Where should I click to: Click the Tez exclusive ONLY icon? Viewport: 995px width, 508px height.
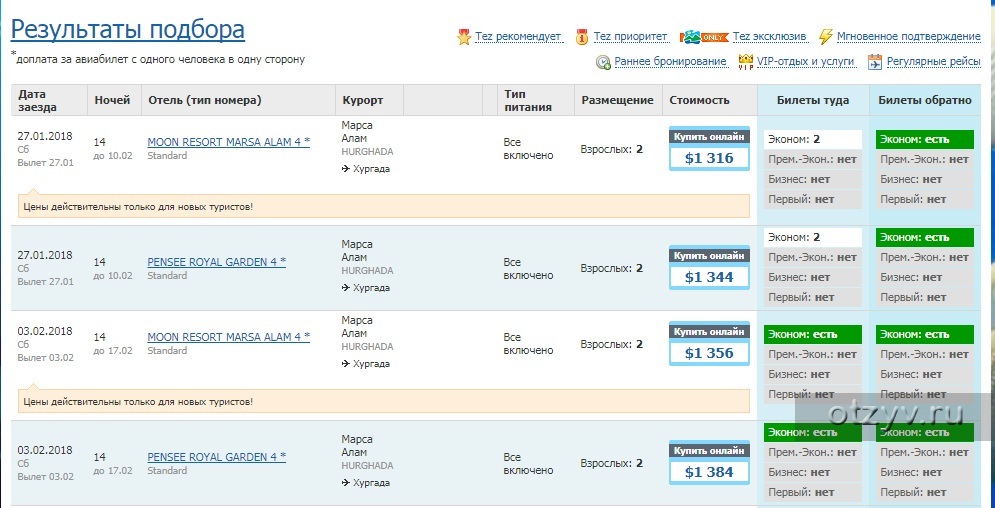(704, 37)
